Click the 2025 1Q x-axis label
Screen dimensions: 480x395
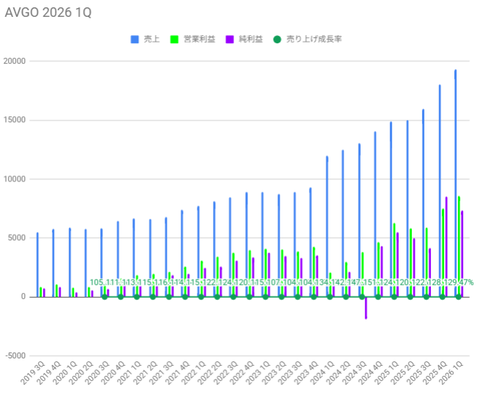[x=386, y=373]
